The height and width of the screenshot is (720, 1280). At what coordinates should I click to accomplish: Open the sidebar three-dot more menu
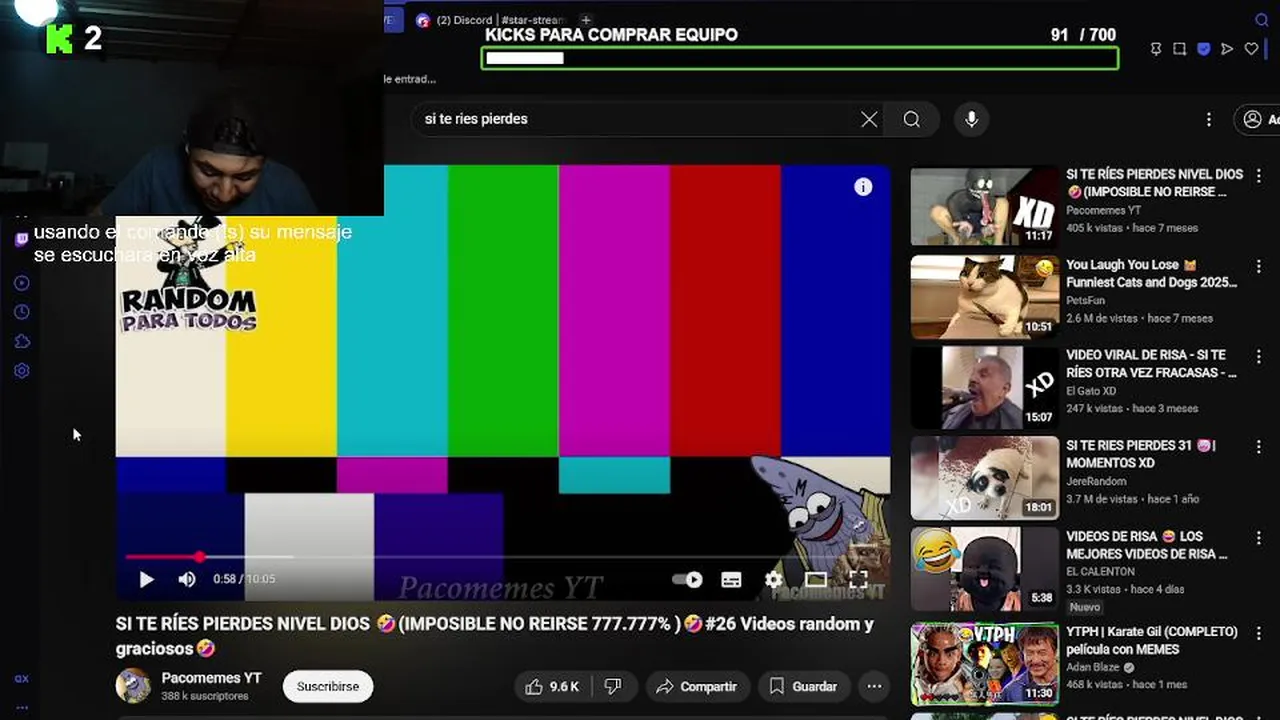(x=22, y=707)
